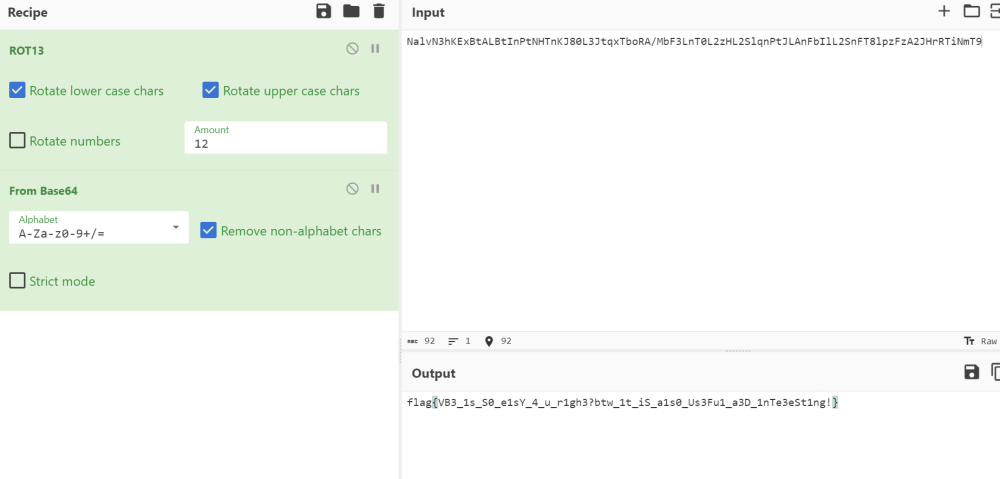The image size is (1000, 479).
Task: Open folder as input
Action: [x=971, y=12]
